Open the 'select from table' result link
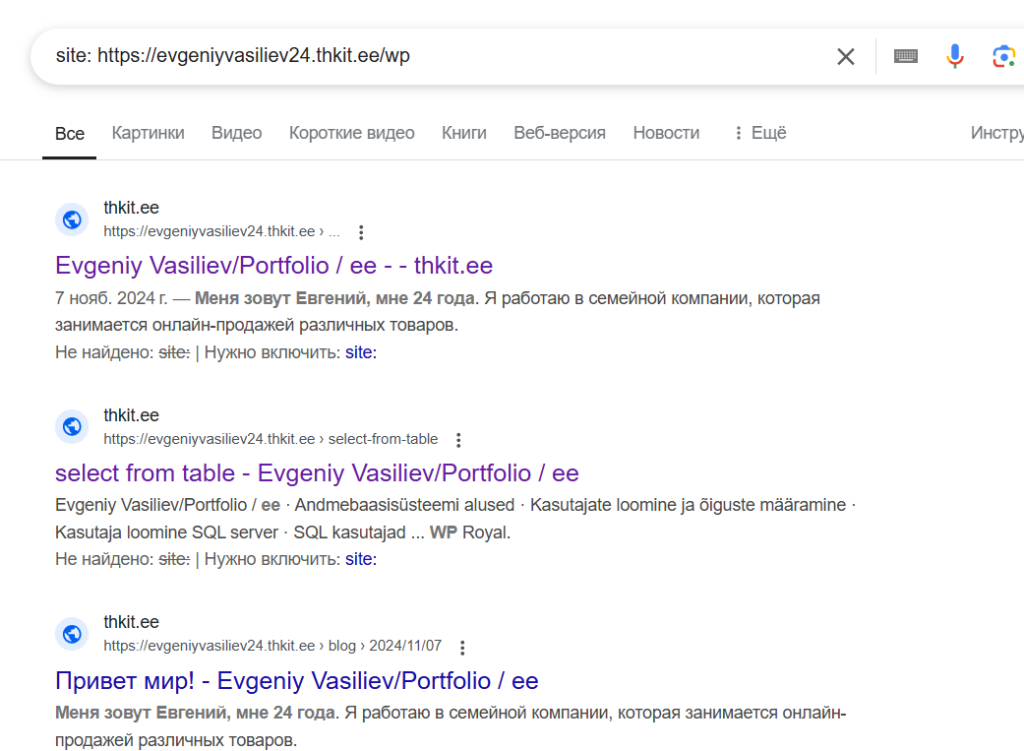Screen dimensions: 1024x751 click(317, 473)
